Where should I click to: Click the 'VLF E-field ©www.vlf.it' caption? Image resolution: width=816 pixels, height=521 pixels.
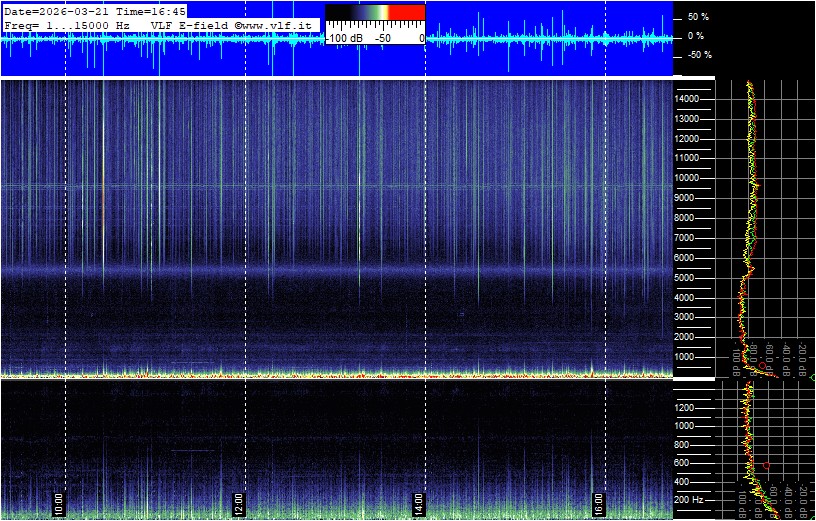232,24
